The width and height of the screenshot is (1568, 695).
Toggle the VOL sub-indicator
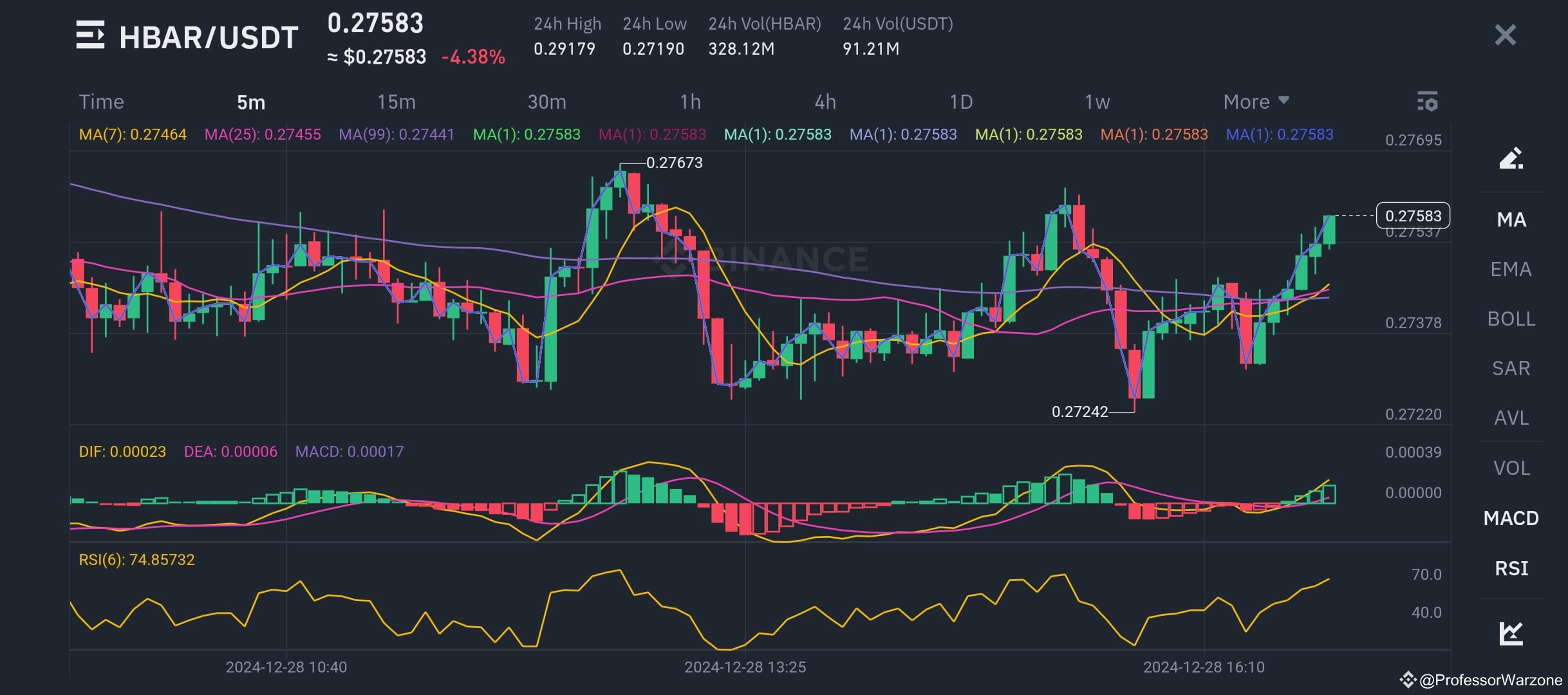1511,468
